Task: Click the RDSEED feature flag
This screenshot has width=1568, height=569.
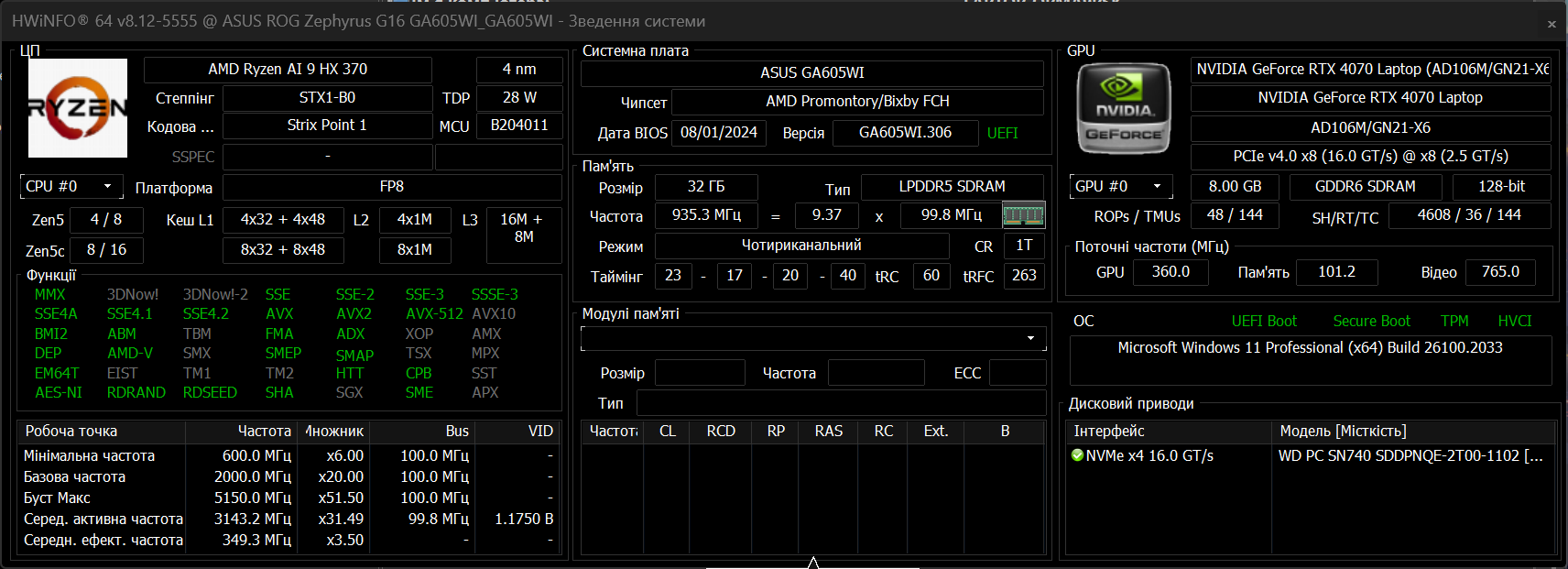Action: pyautogui.click(x=210, y=393)
